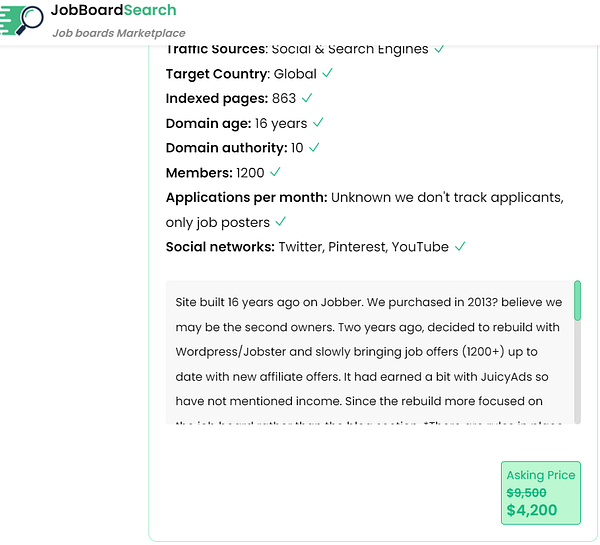Click checkmark after only job posters

click(x=281, y=221)
